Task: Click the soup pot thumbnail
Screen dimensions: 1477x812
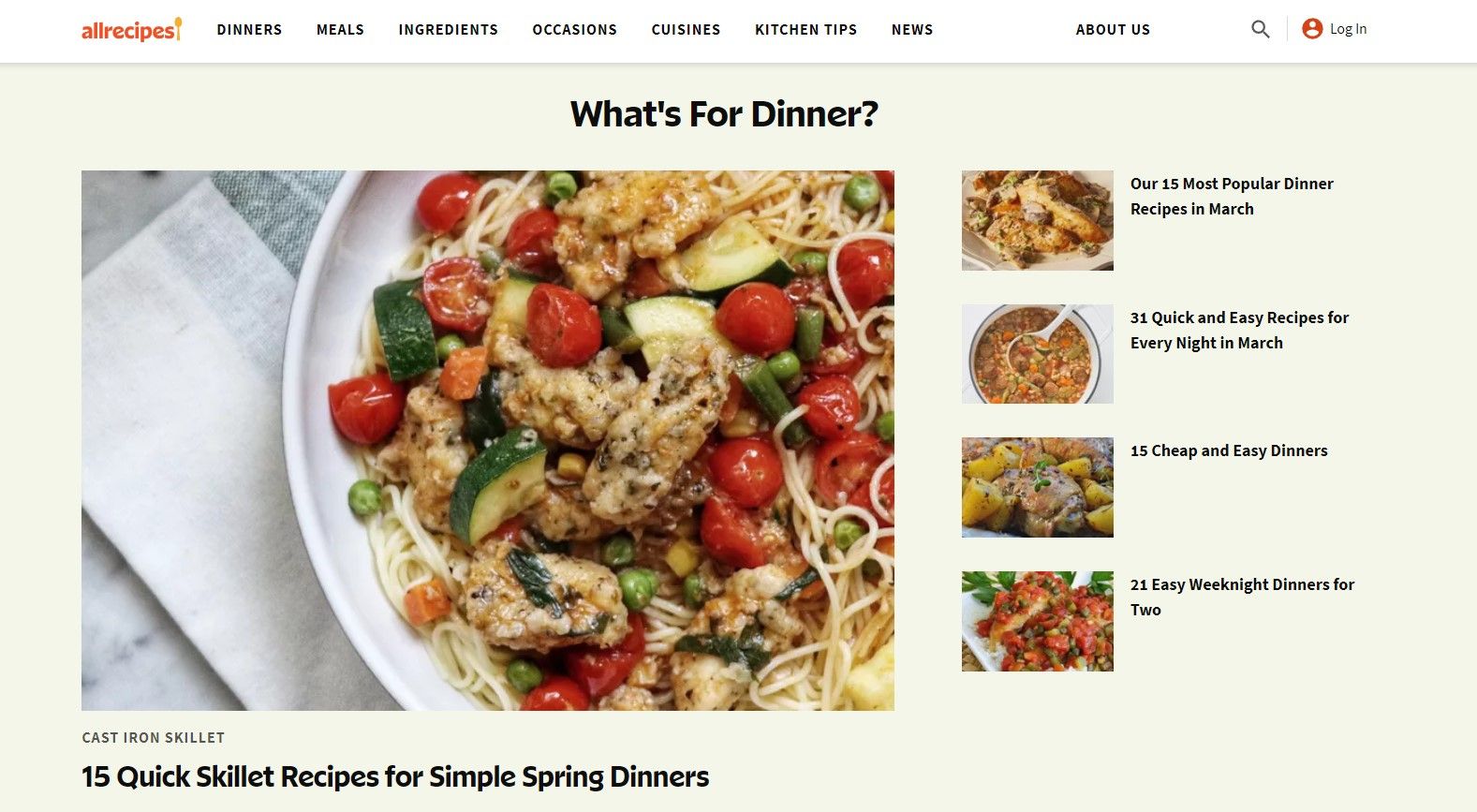Action: tap(1038, 354)
